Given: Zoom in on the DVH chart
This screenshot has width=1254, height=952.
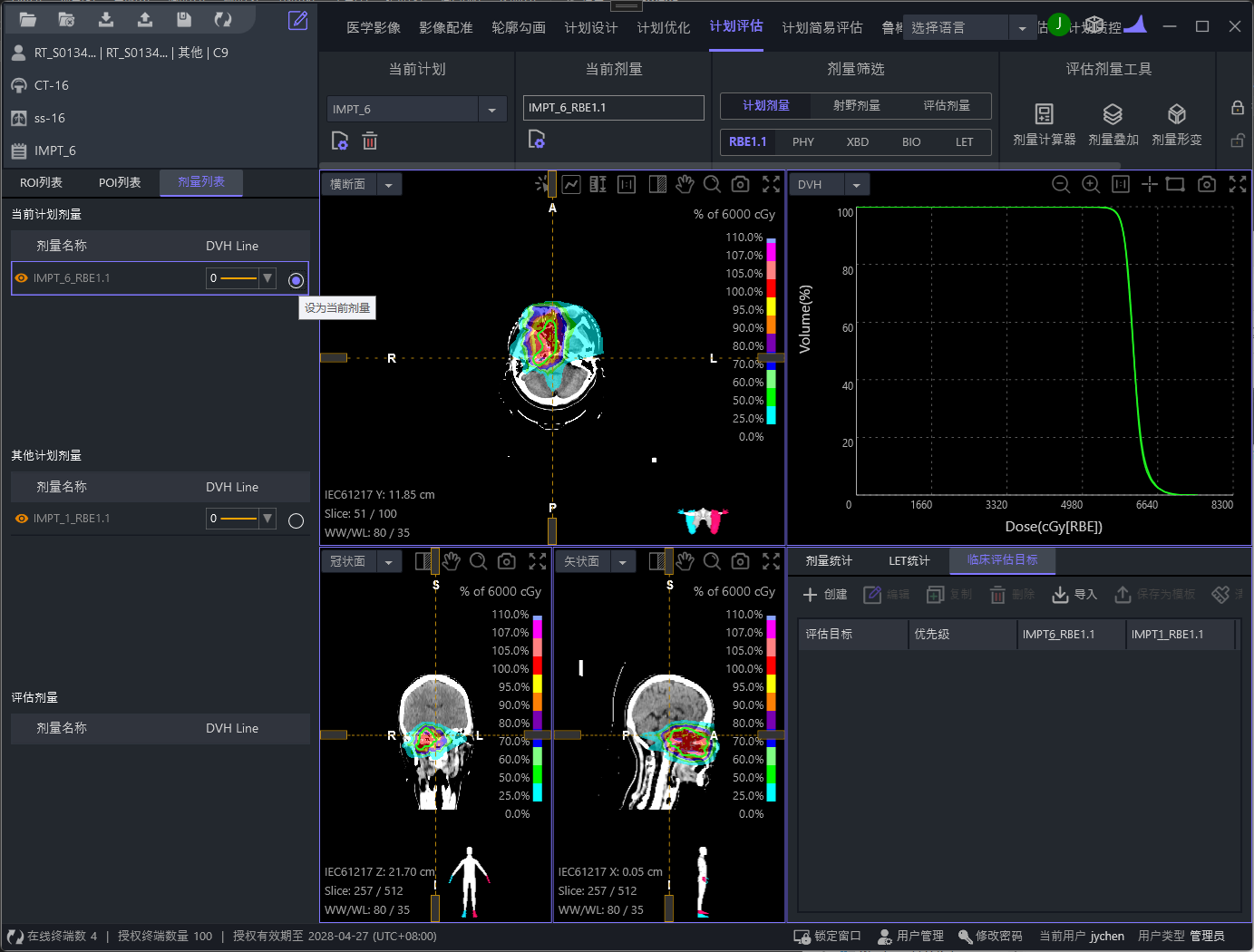Looking at the screenshot, I should point(1091,184).
